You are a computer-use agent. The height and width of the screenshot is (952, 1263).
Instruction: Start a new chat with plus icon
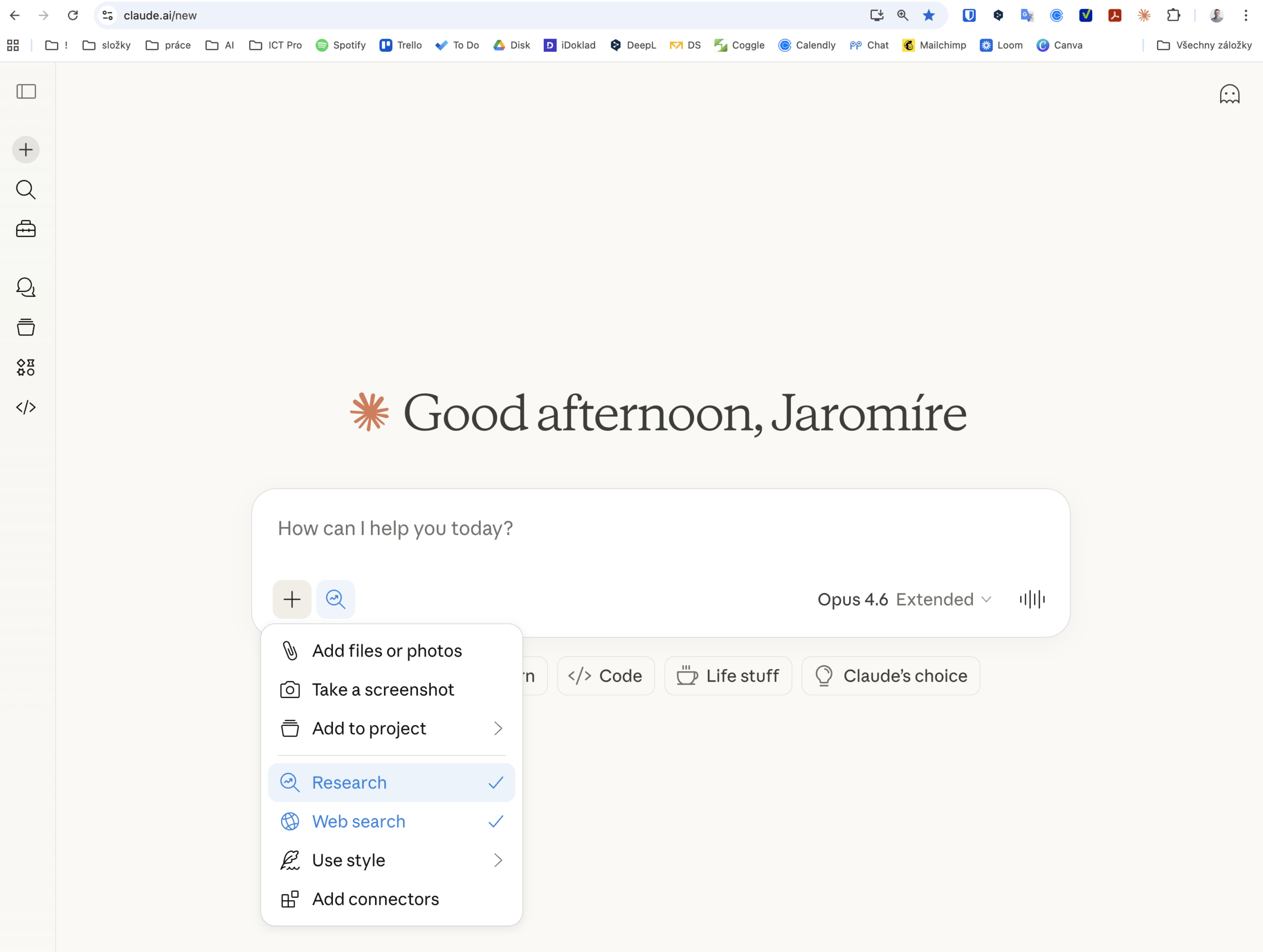[x=26, y=150]
